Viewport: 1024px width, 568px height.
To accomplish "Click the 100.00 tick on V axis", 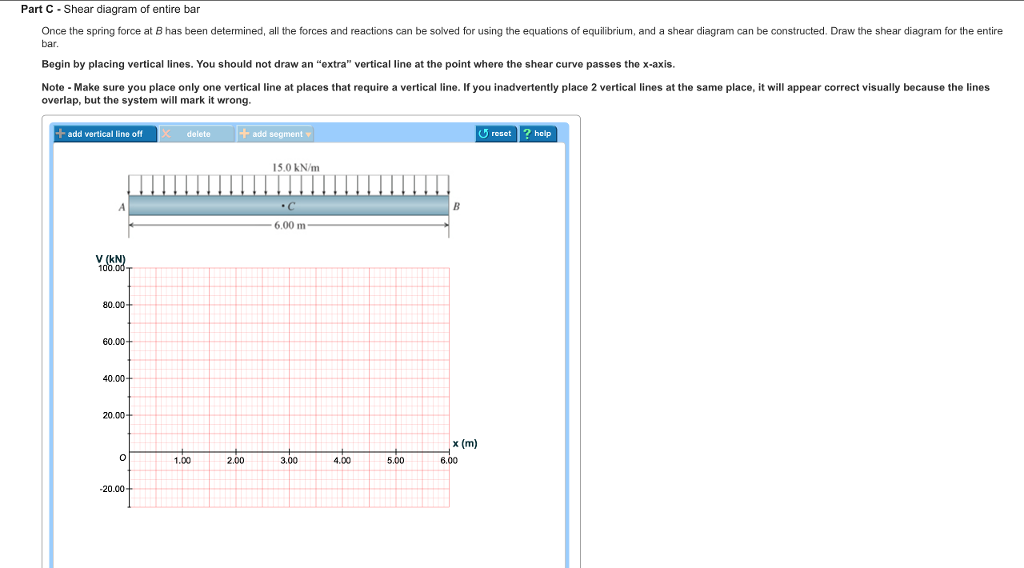I will (x=112, y=268).
